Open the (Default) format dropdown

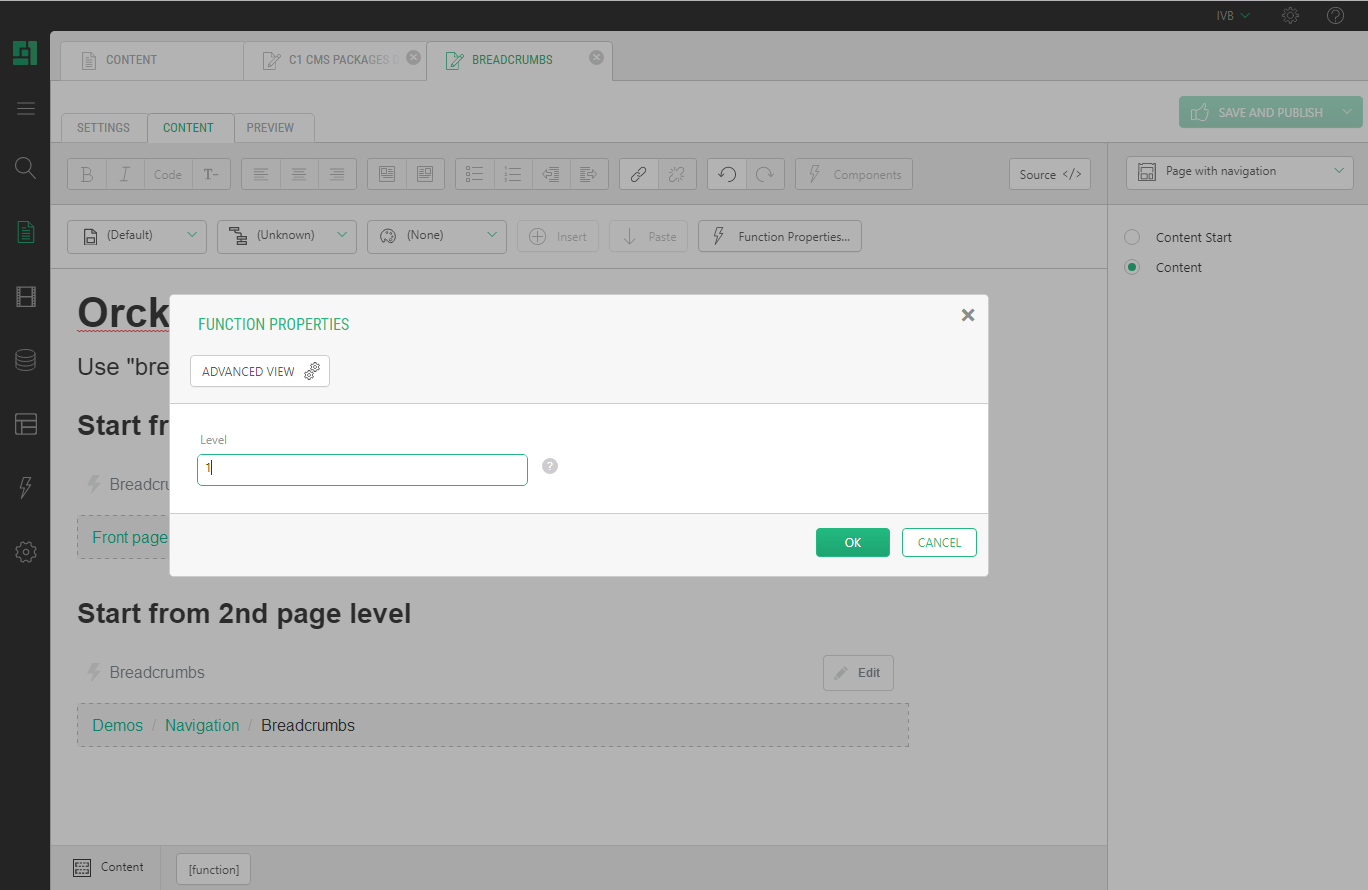tap(137, 236)
